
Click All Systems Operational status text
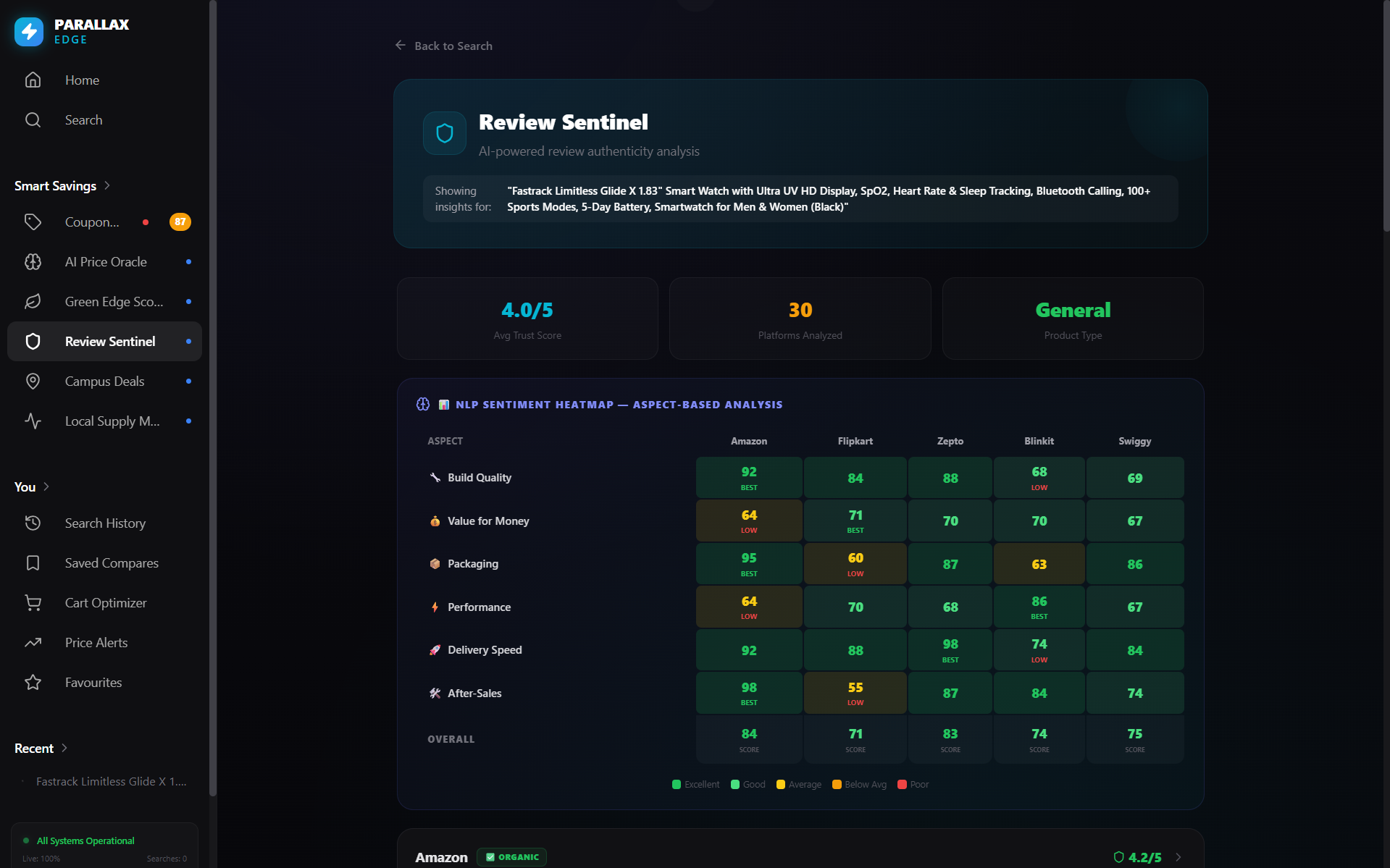85,840
